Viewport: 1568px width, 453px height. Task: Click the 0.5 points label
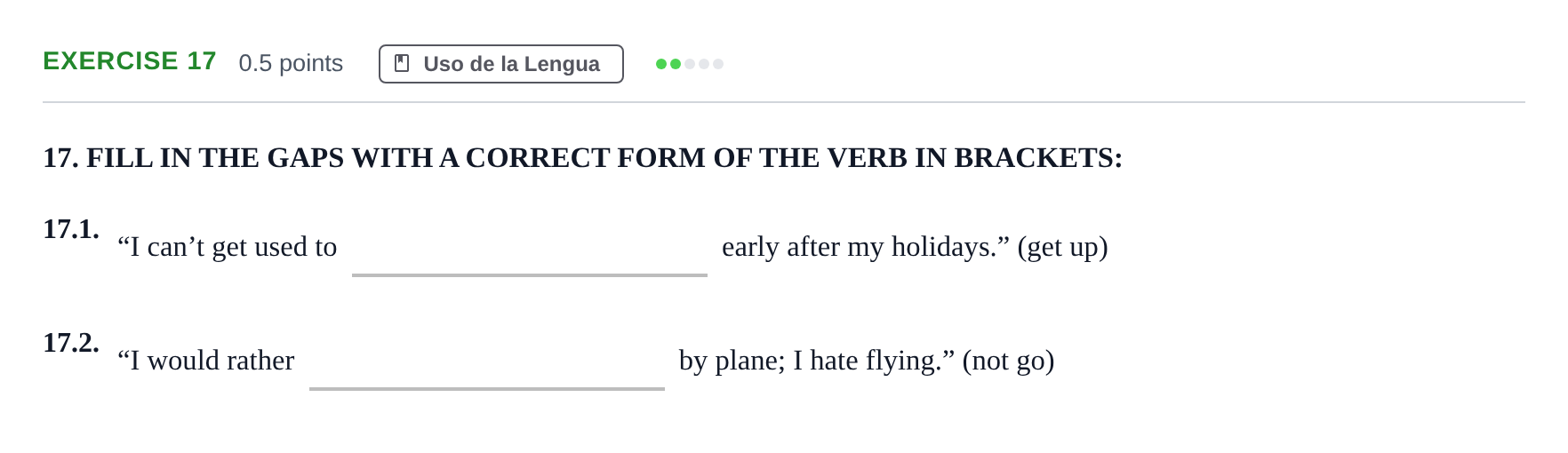291,63
